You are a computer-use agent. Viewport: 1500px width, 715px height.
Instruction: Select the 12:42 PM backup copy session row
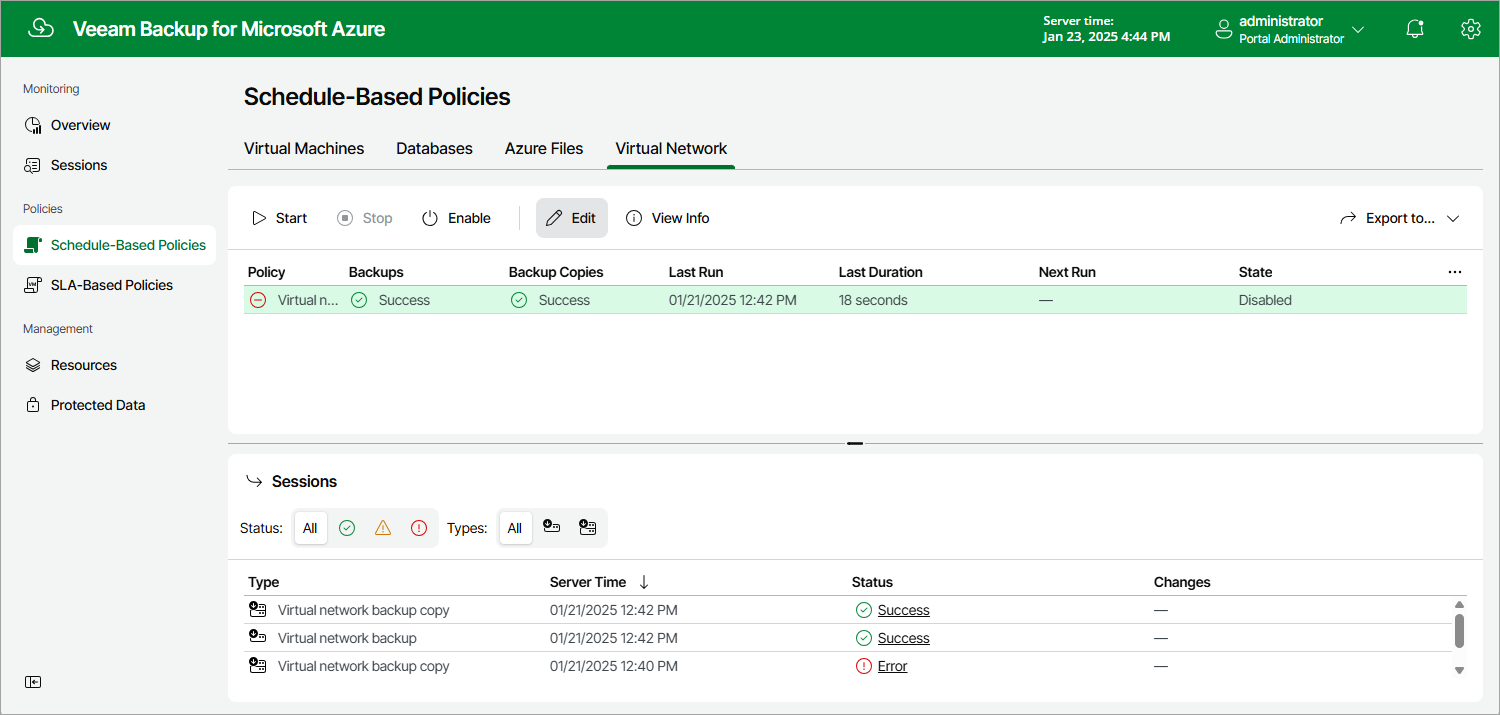[848, 610]
